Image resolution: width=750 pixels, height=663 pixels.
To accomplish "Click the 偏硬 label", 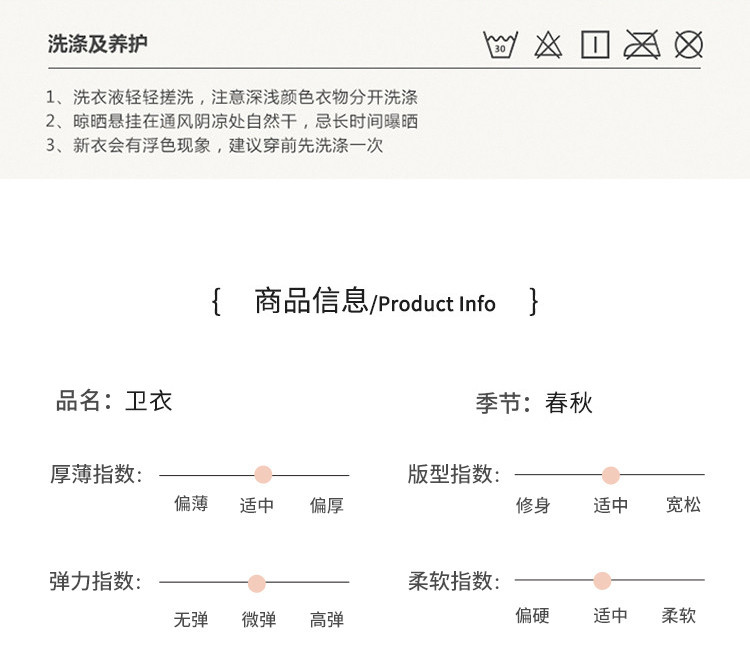I will click(532, 615).
